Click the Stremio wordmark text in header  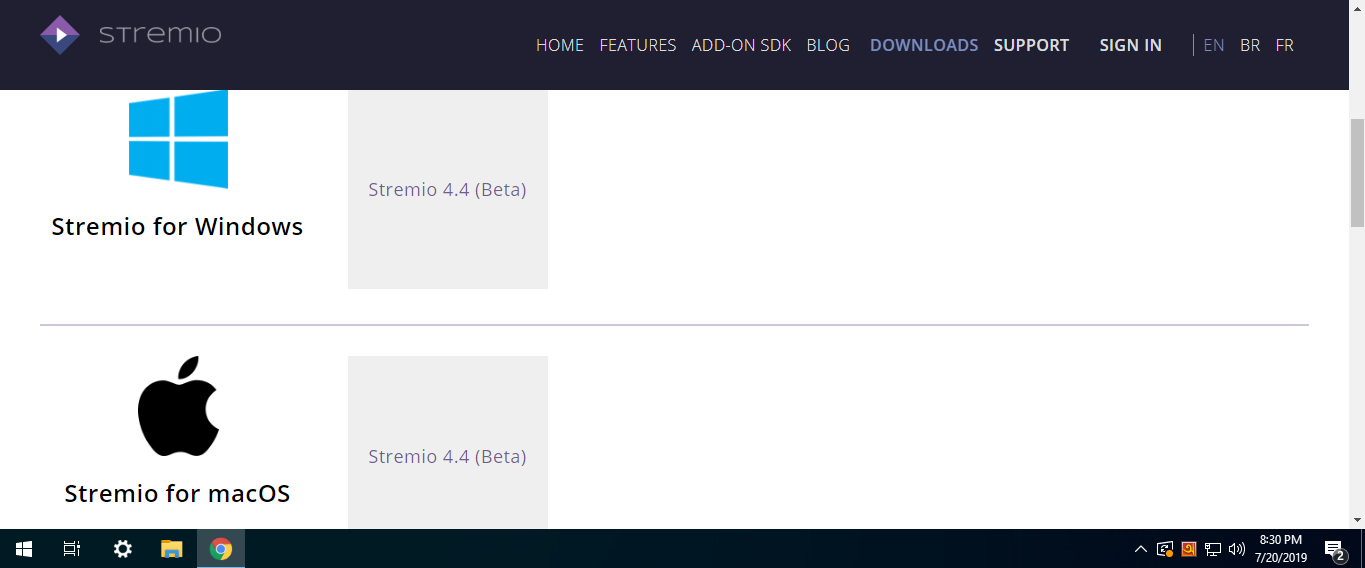(160, 35)
